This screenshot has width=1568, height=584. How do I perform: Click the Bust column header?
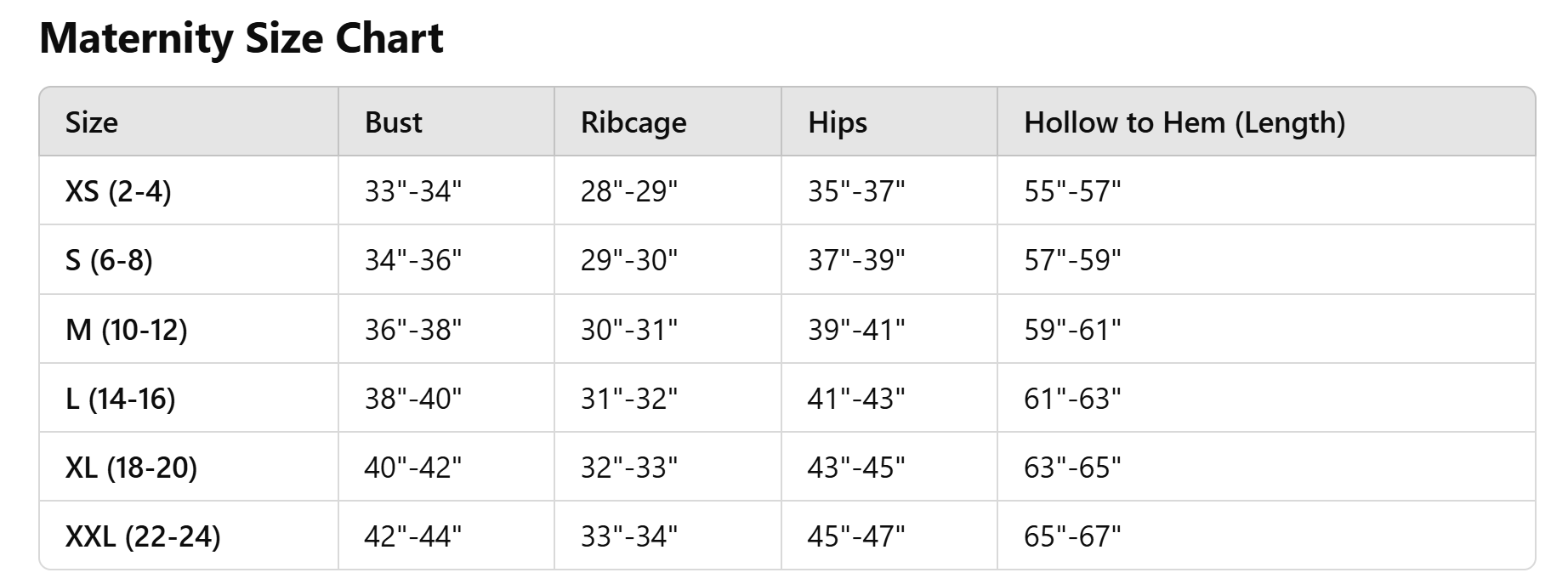394,122
